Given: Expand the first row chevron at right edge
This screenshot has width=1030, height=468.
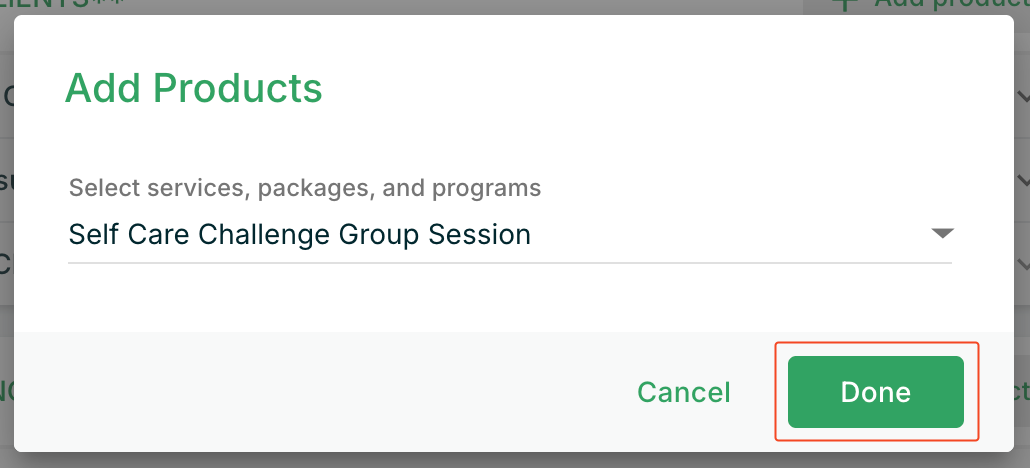Looking at the screenshot, I should click(x=1022, y=97).
